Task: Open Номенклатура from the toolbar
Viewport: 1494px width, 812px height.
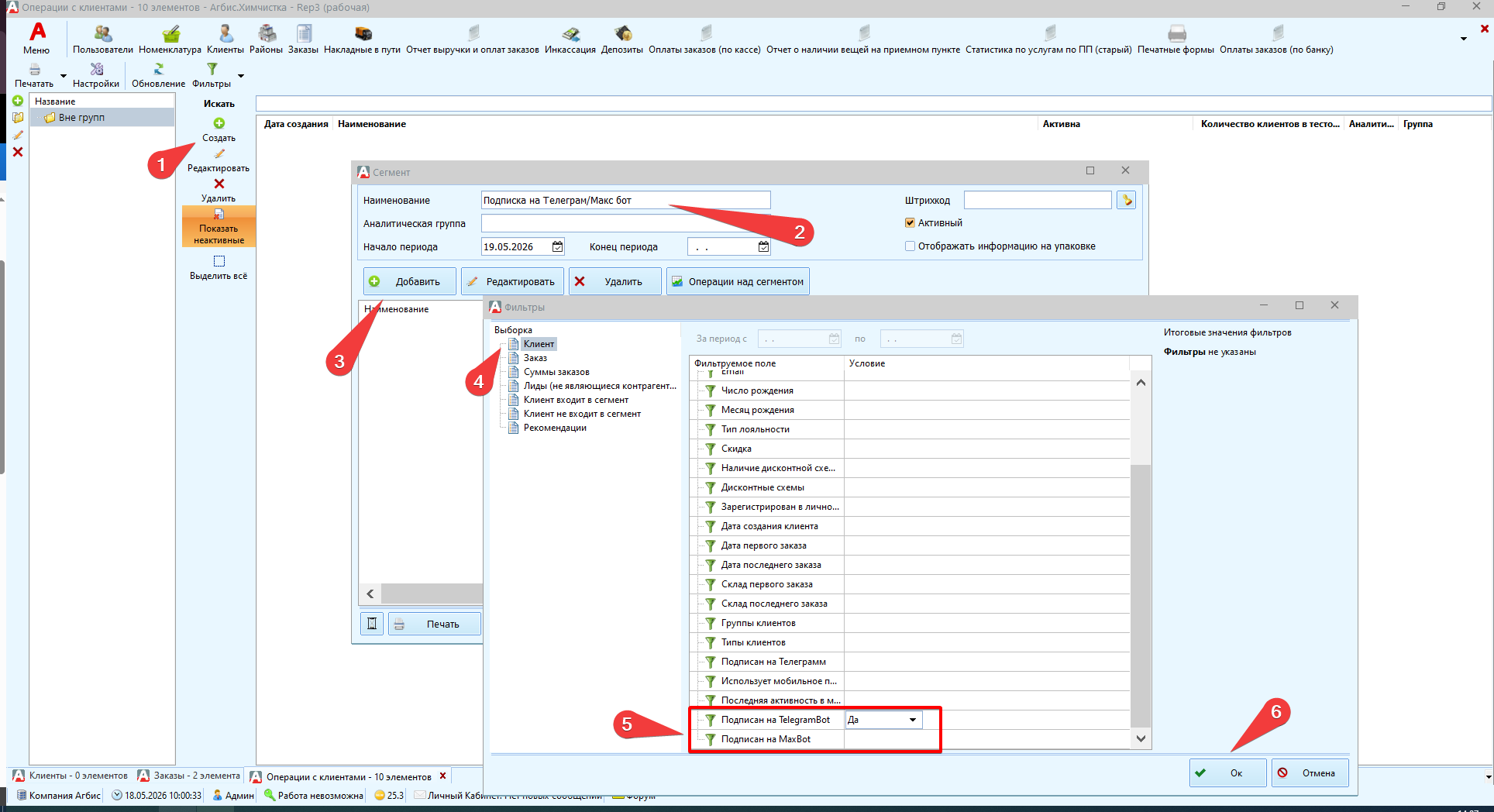Action: (170, 39)
